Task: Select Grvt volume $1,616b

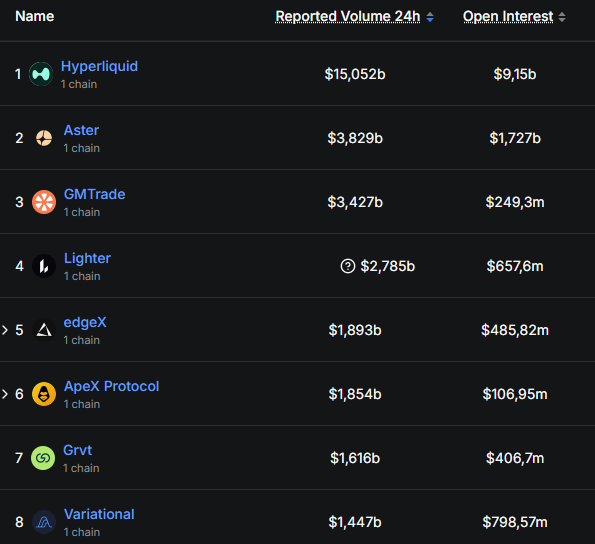Action: click(x=355, y=458)
